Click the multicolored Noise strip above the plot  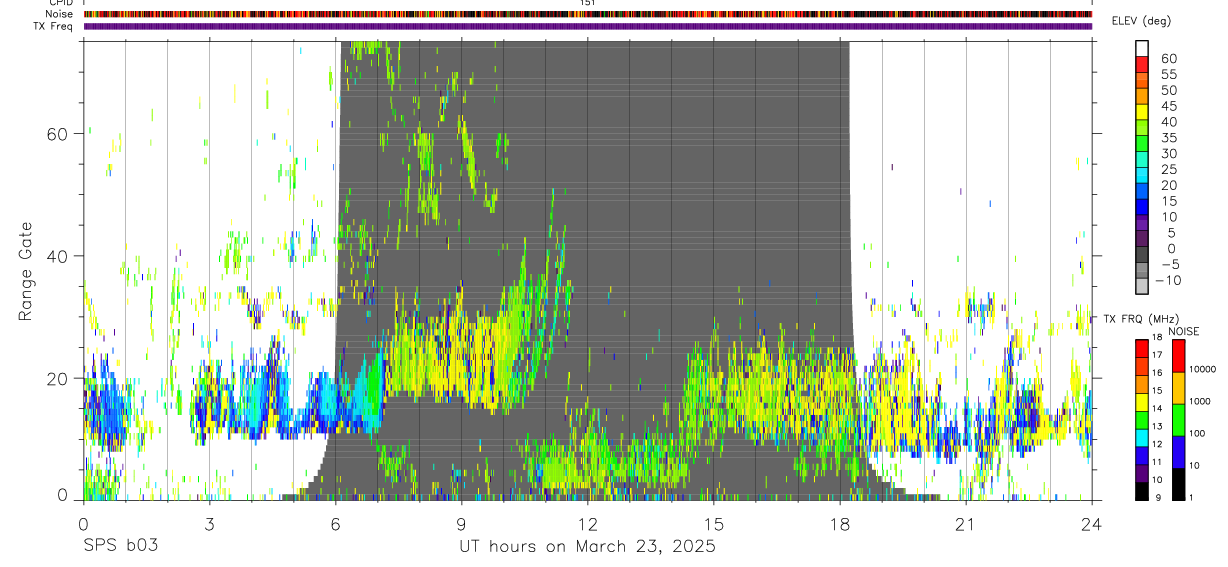[587, 14]
